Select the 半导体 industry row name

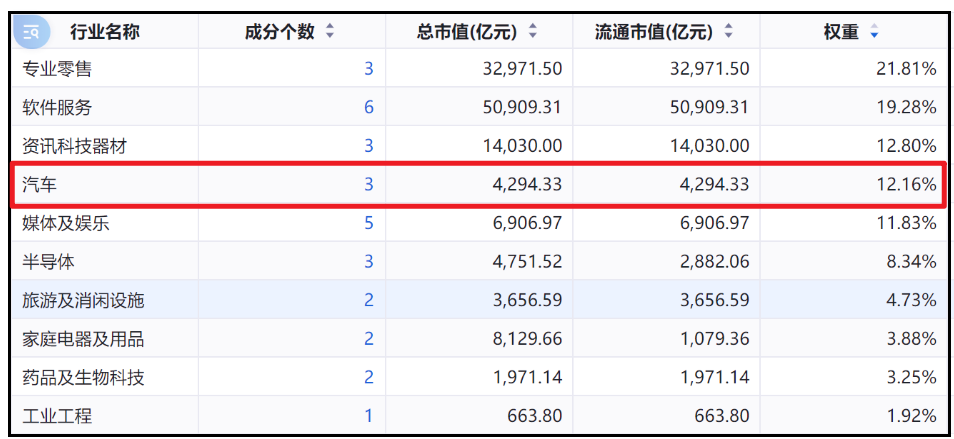tap(48, 262)
